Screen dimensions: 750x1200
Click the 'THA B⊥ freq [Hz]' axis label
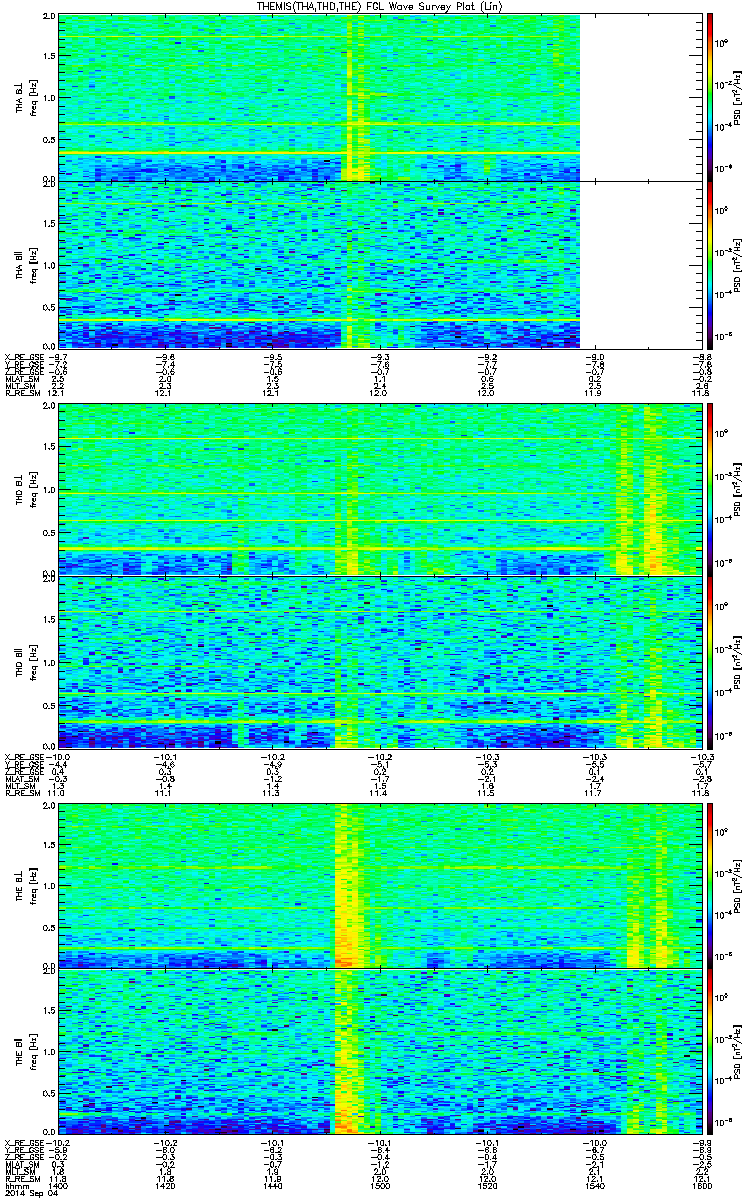coord(24,97)
